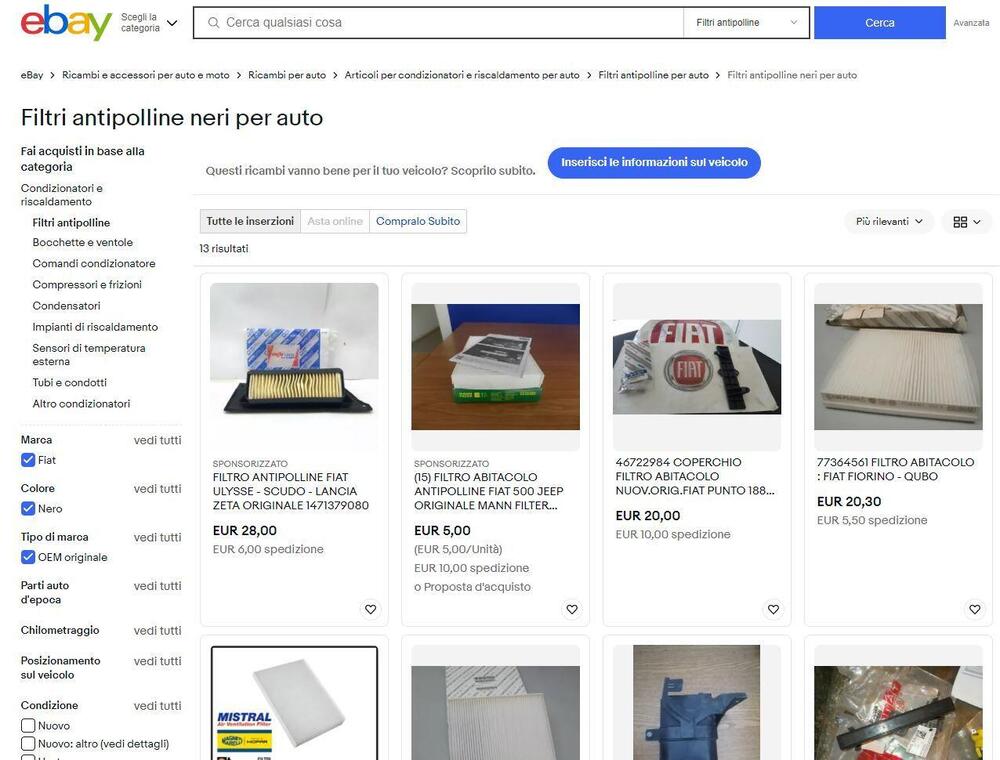Open the Fiat Ulysse filter product image

click(294, 367)
